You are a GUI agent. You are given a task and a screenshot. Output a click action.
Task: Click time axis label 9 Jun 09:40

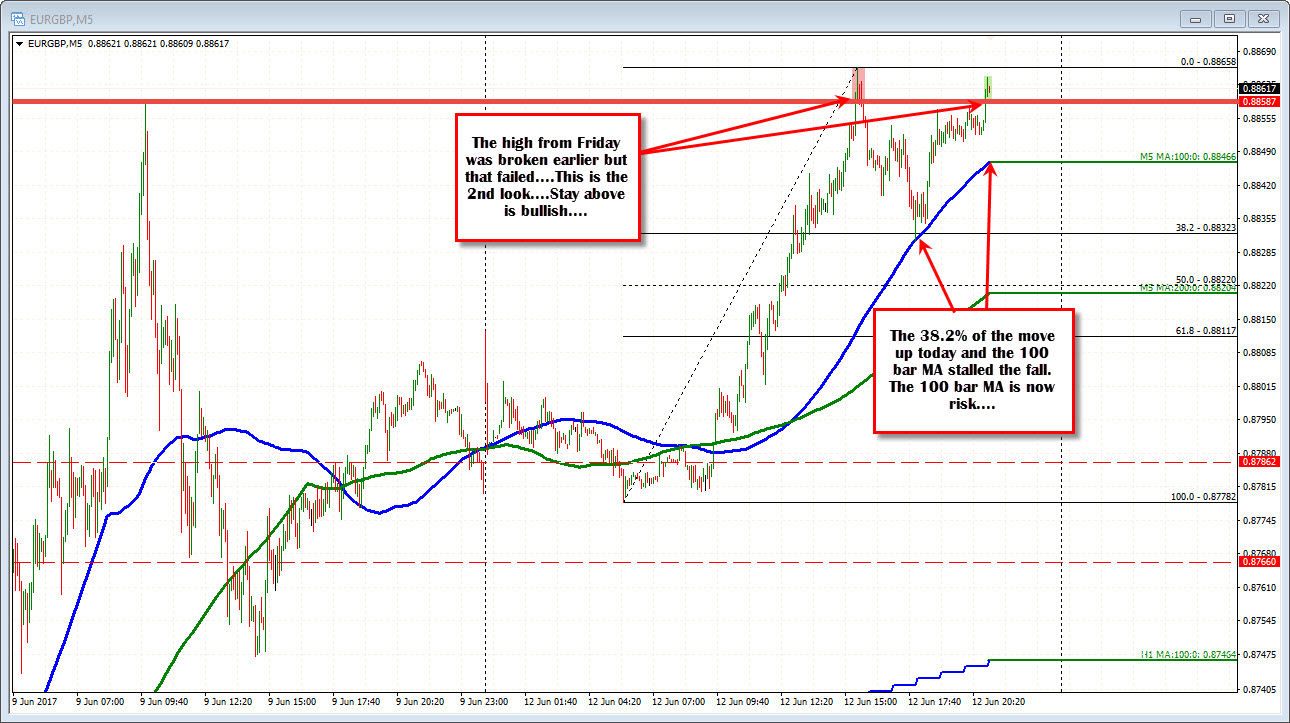(x=165, y=701)
